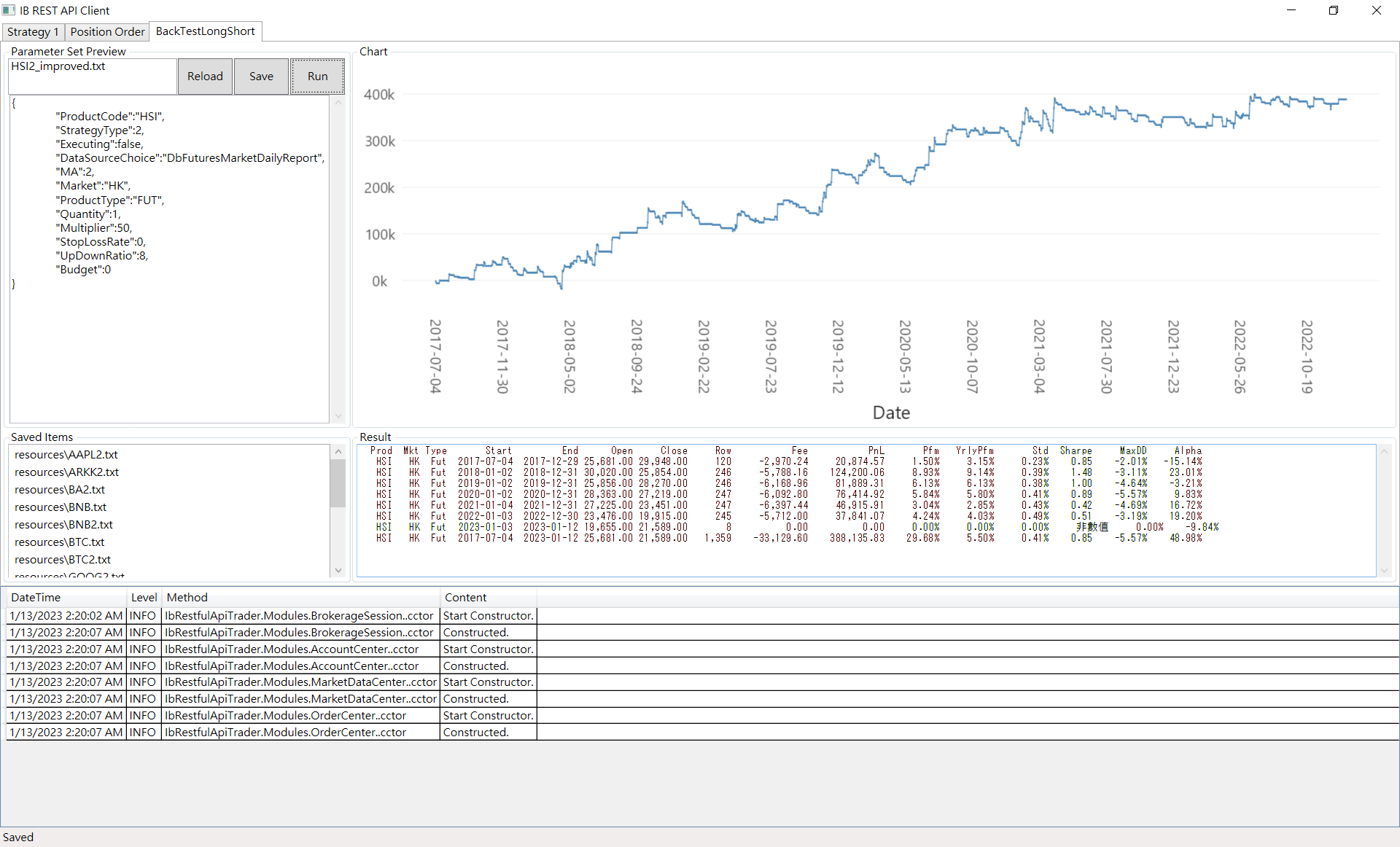Click the Content column header
The height and width of the screenshot is (847, 1400).
pyautogui.click(x=489, y=598)
